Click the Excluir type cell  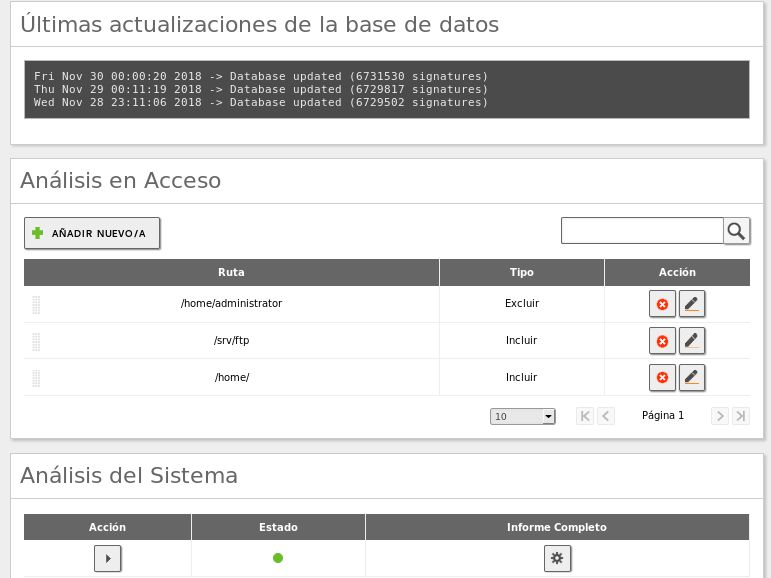click(x=522, y=304)
